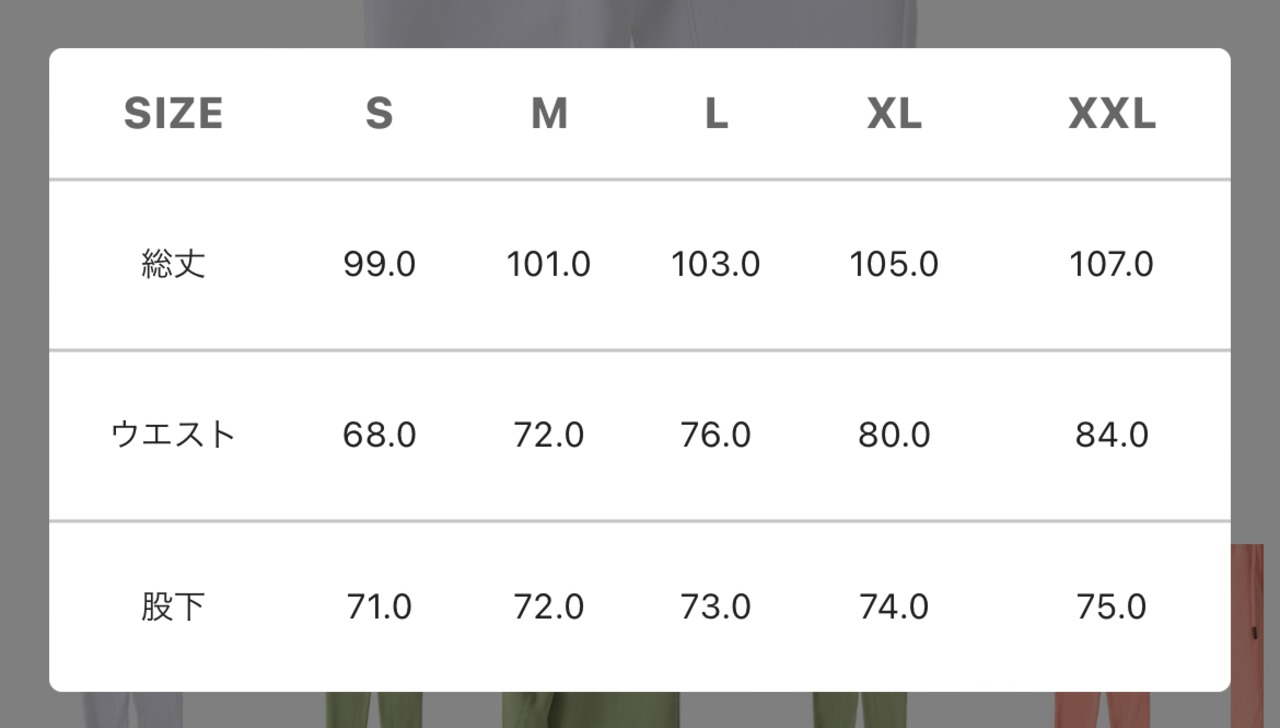Click the 99.0 total length value
Screen dimensions: 1280x728
379,265
